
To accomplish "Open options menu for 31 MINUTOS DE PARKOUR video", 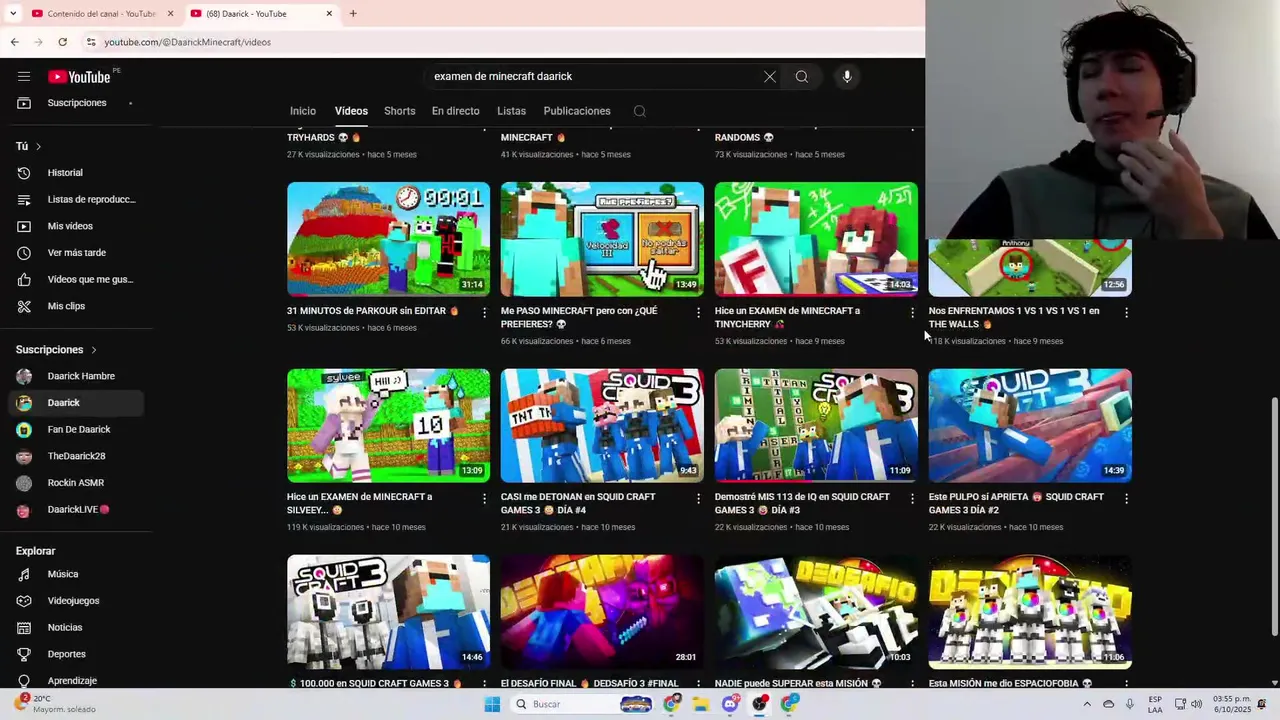I will coord(485,313).
